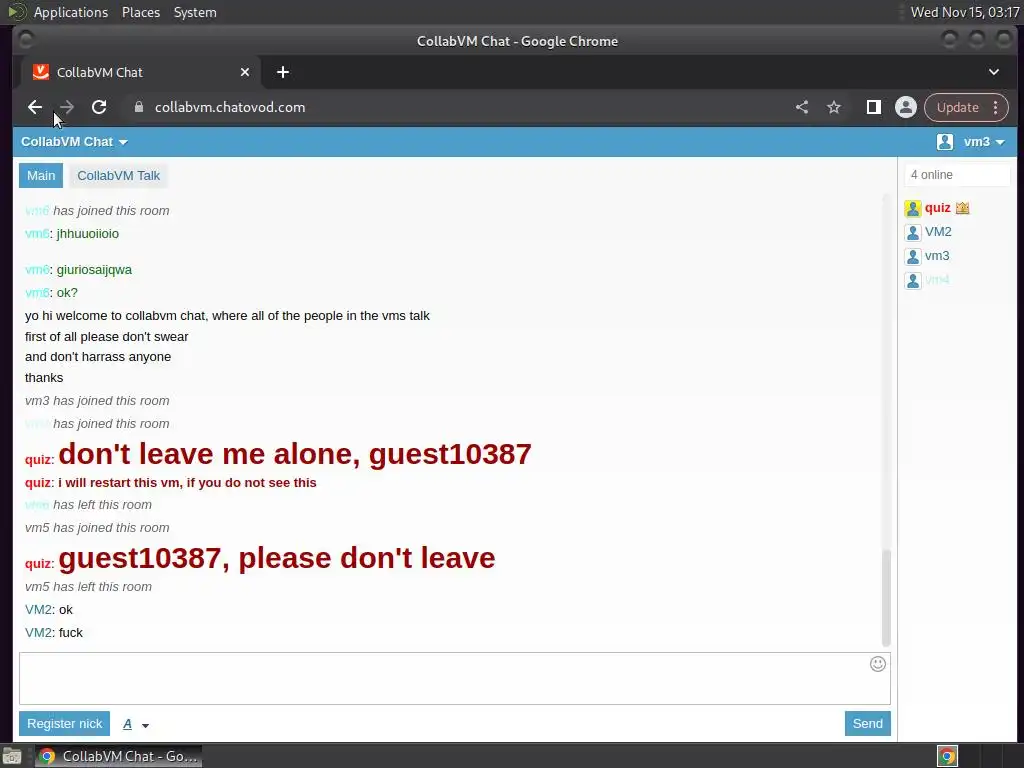Click quiz's avatar in the user list

(x=913, y=208)
